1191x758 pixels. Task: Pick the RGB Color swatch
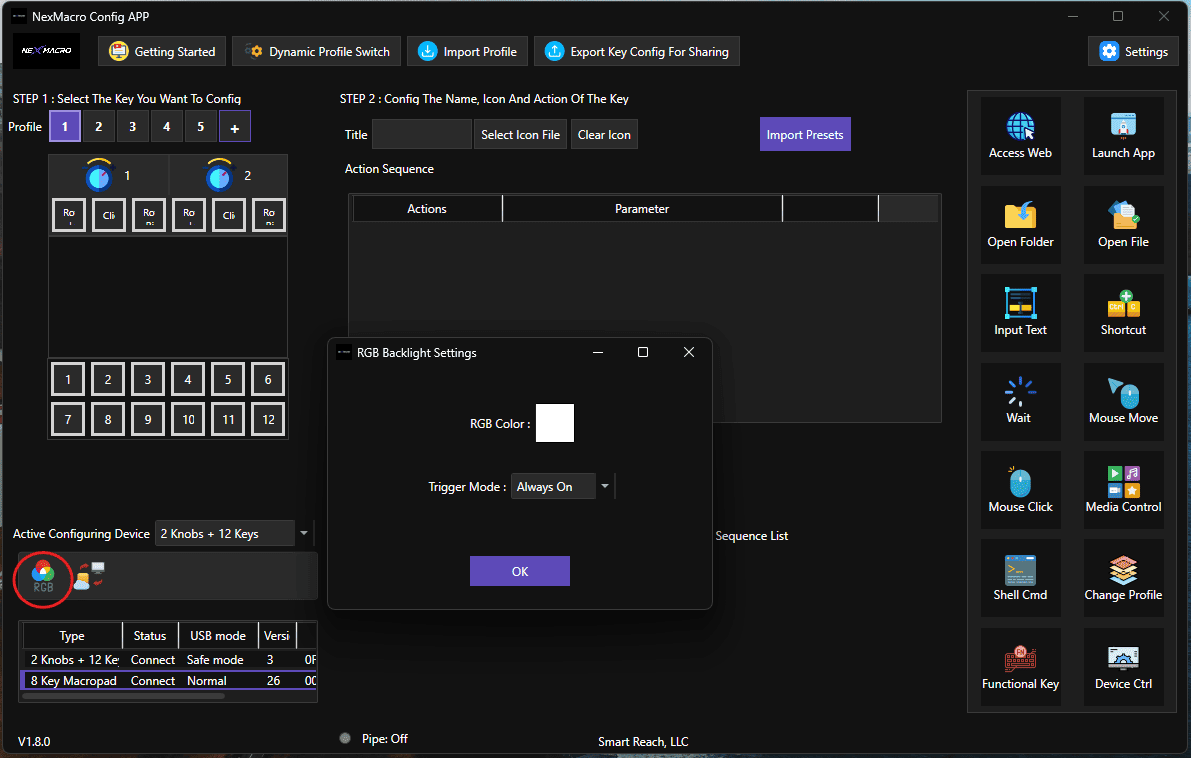click(554, 423)
